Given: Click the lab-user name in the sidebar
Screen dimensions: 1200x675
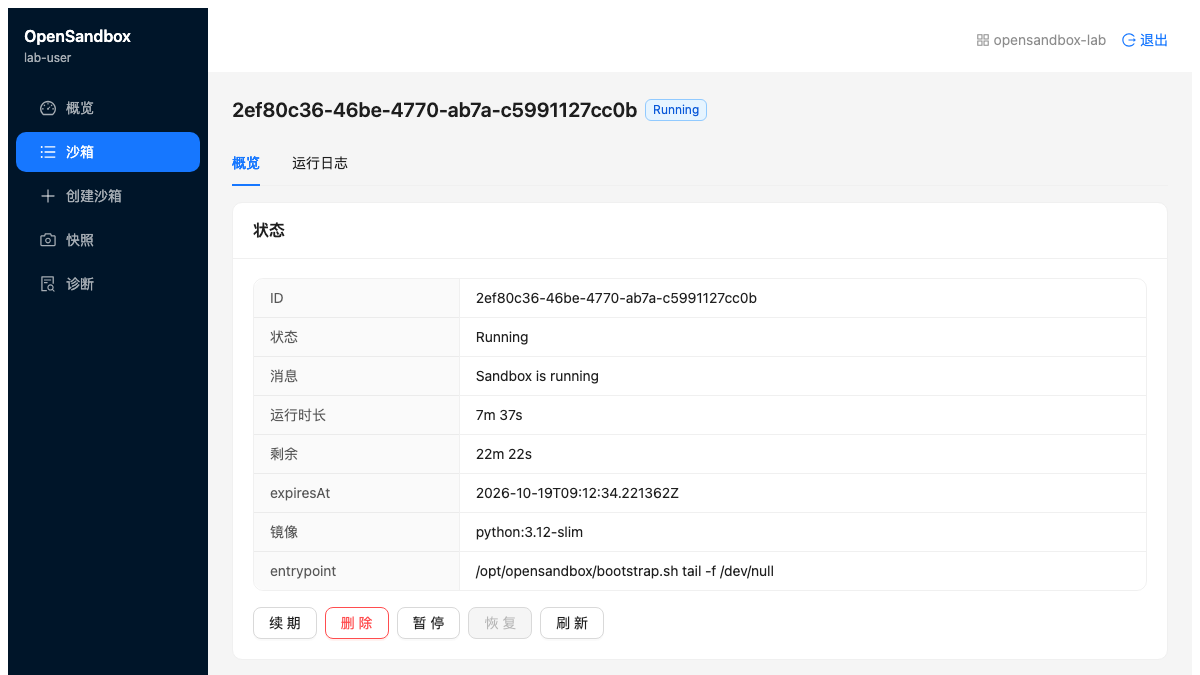Looking at the screenshot, I should pyautogui.click(x=47, y=58).
